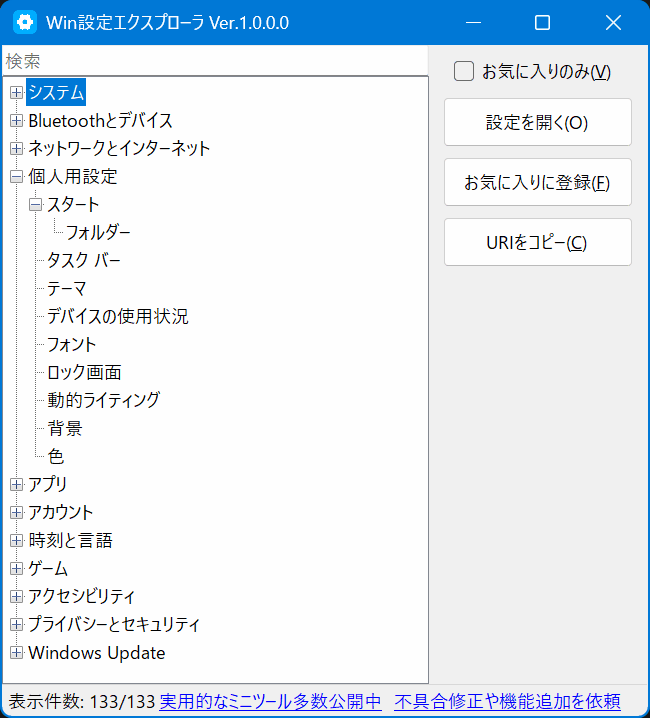Image resolution: width=650 pixels, height=718 pixels.
Task: Minimize the Win設定エクスプローラ window
Action: 473,22
